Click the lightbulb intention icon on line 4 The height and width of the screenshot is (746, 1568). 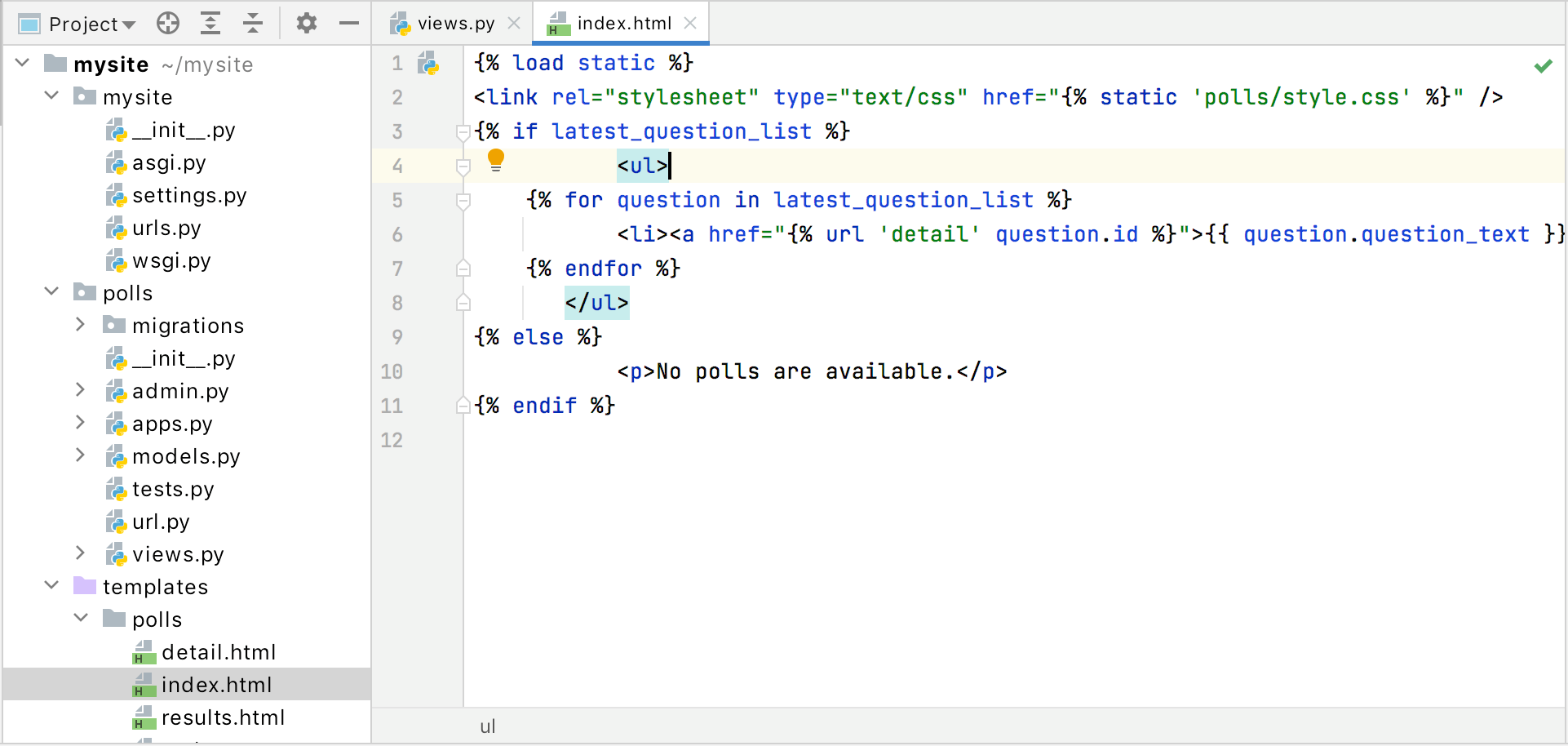click(497, 159)
